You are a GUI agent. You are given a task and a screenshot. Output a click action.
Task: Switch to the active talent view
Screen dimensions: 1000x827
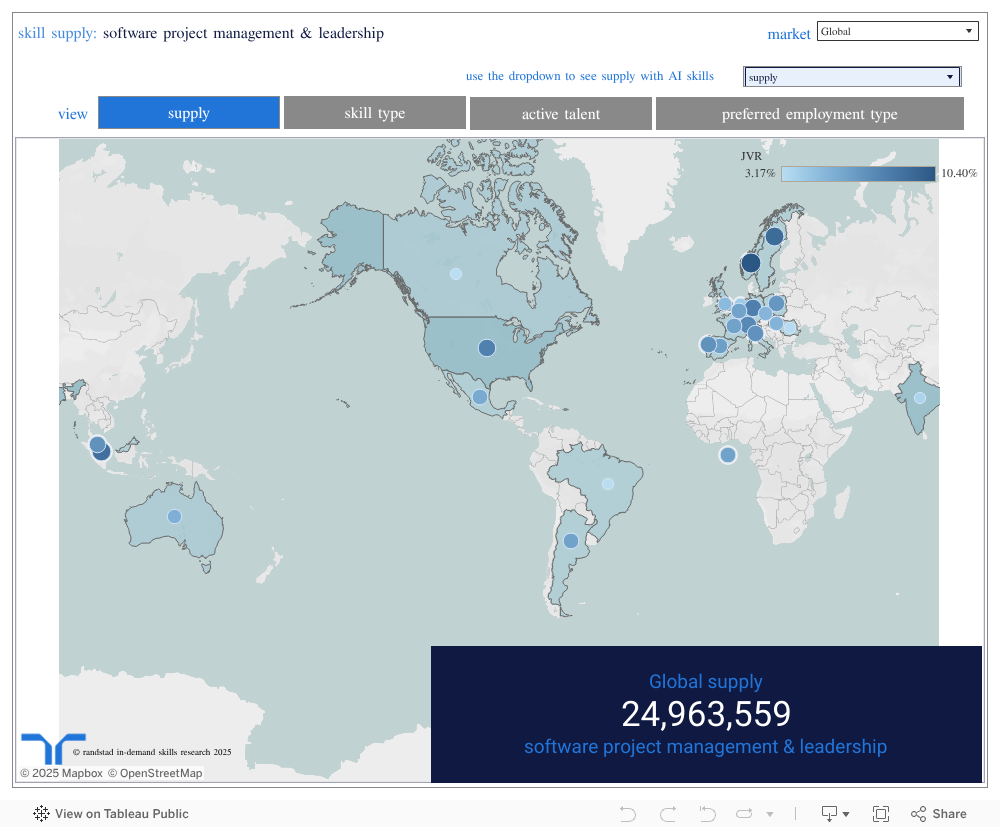(560, 113)
